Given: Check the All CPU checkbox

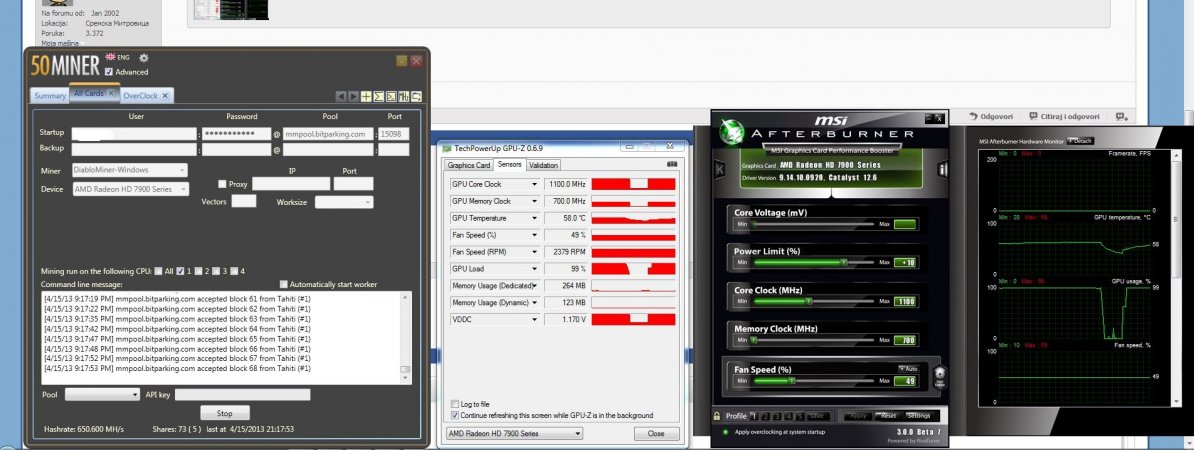Looking at the screenshot, I should [x=158, y=271].
